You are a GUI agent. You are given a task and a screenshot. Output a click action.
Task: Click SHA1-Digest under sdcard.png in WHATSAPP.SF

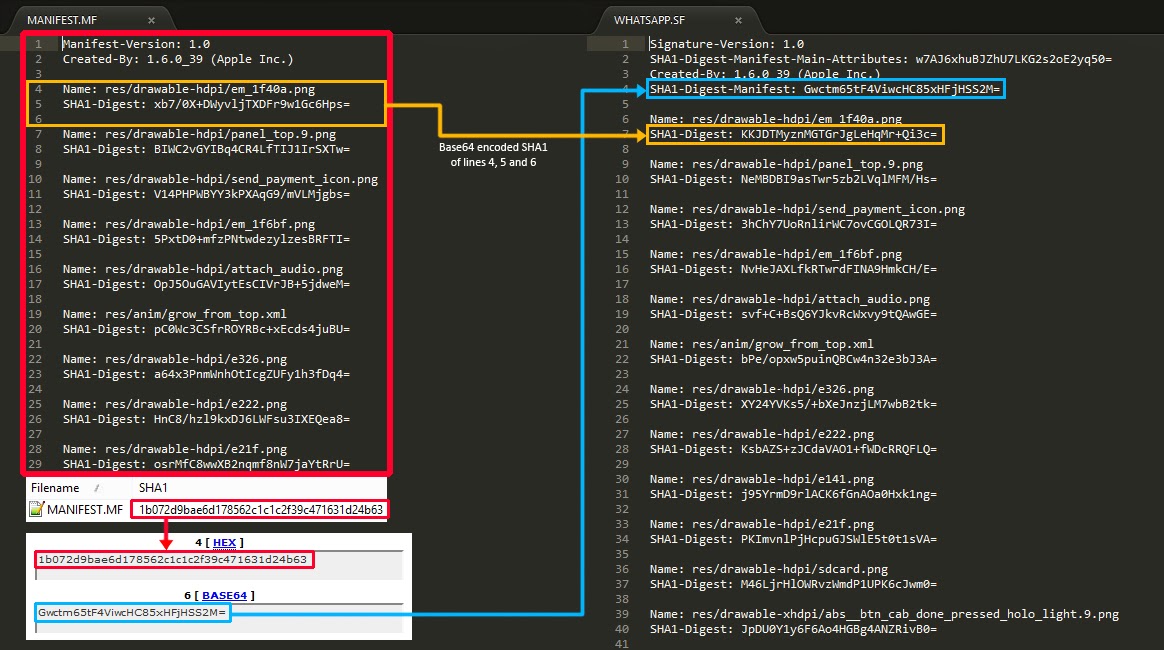click(794, 585)
